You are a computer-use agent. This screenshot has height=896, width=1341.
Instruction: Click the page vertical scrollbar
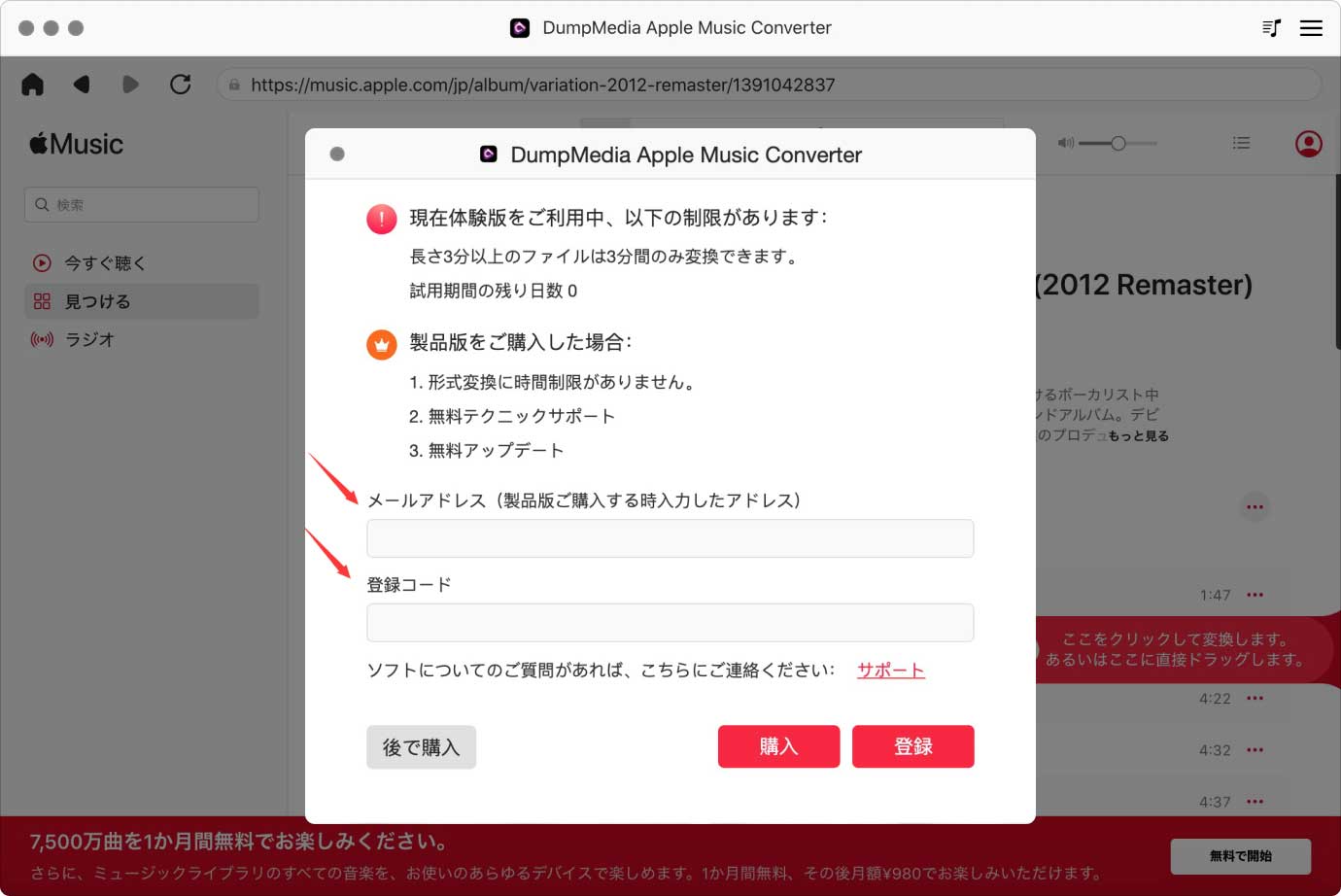pos(1337,262)
